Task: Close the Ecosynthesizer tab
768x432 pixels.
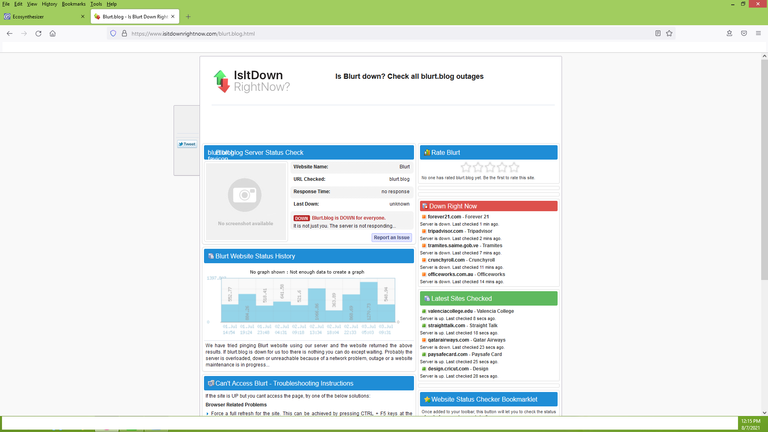Action: click(82, 17)
